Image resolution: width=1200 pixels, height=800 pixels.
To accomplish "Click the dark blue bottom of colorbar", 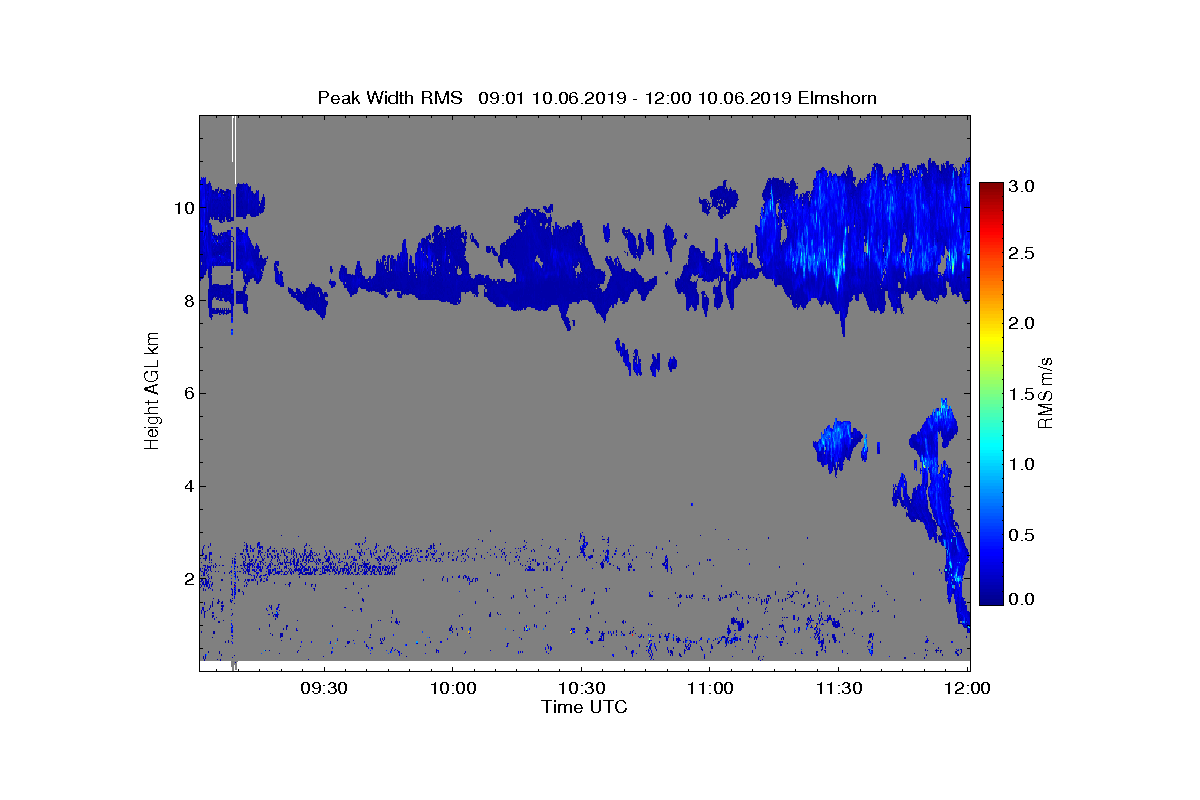I will (990, 596).
